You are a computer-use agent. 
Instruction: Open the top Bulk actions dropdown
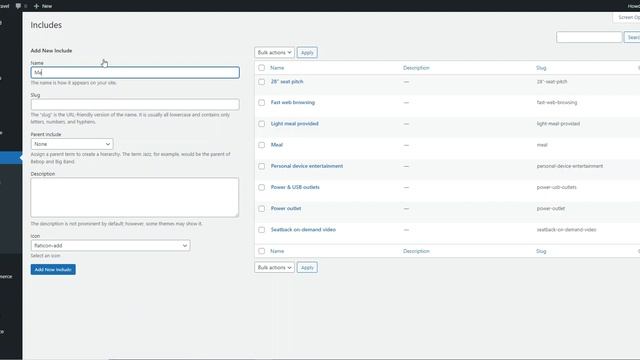pos(274,53)
